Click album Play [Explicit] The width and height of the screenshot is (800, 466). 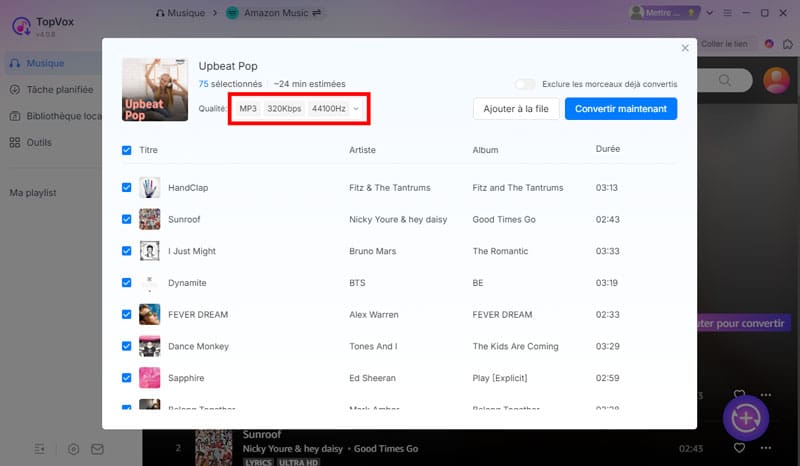(x=499, y=378)
